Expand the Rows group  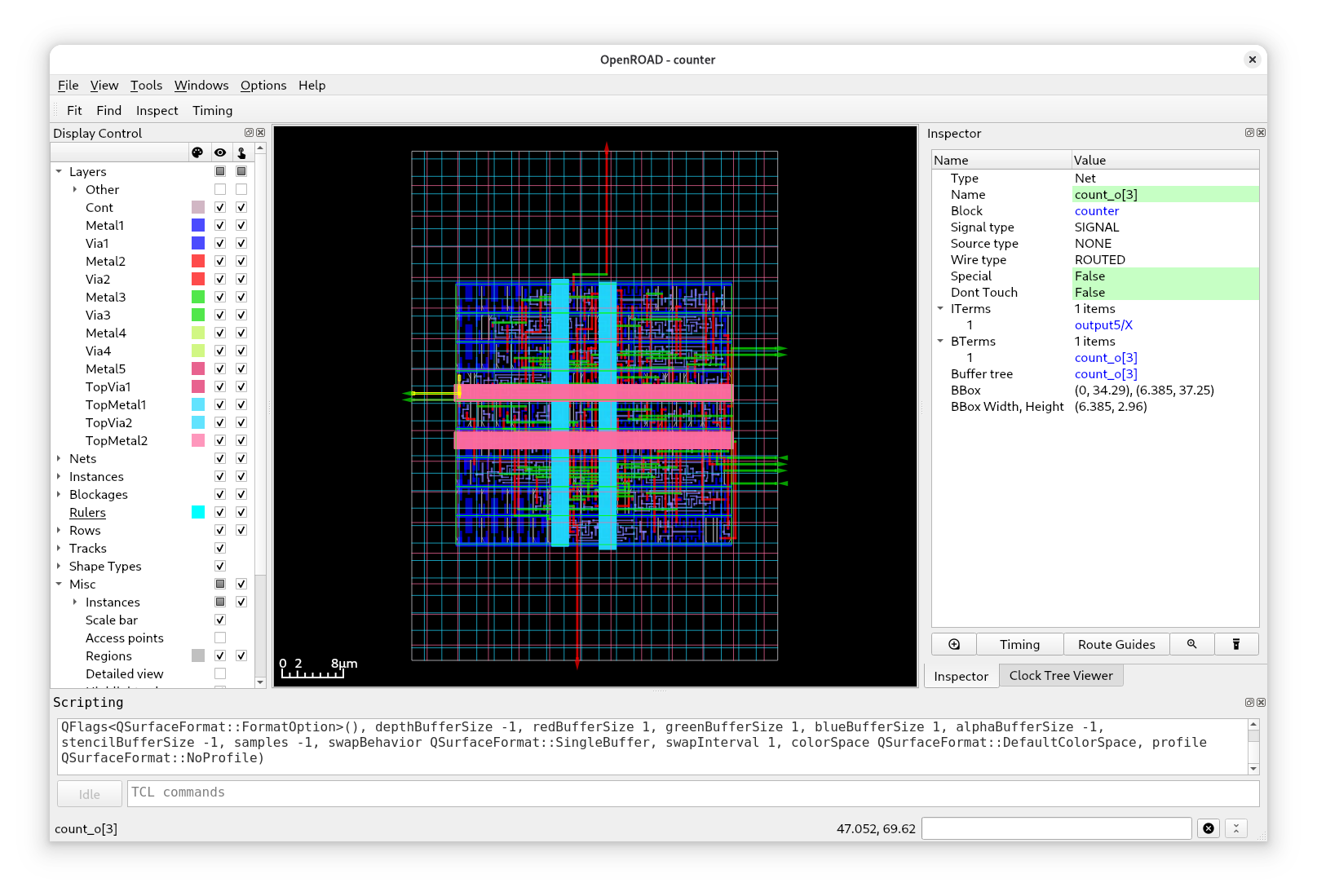(x=59, y=531)
